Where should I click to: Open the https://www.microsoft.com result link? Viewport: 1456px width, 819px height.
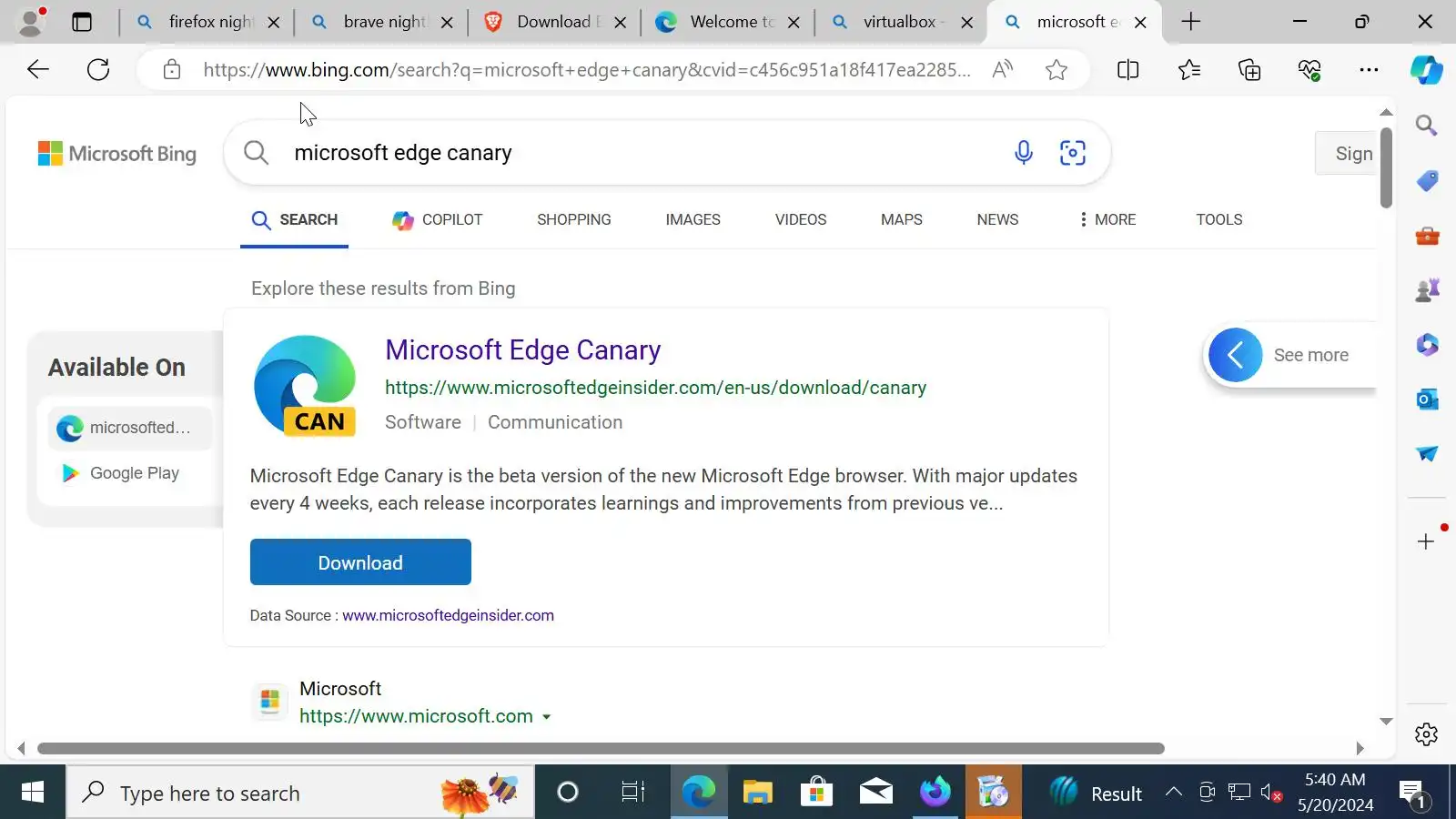click(416, 717)
